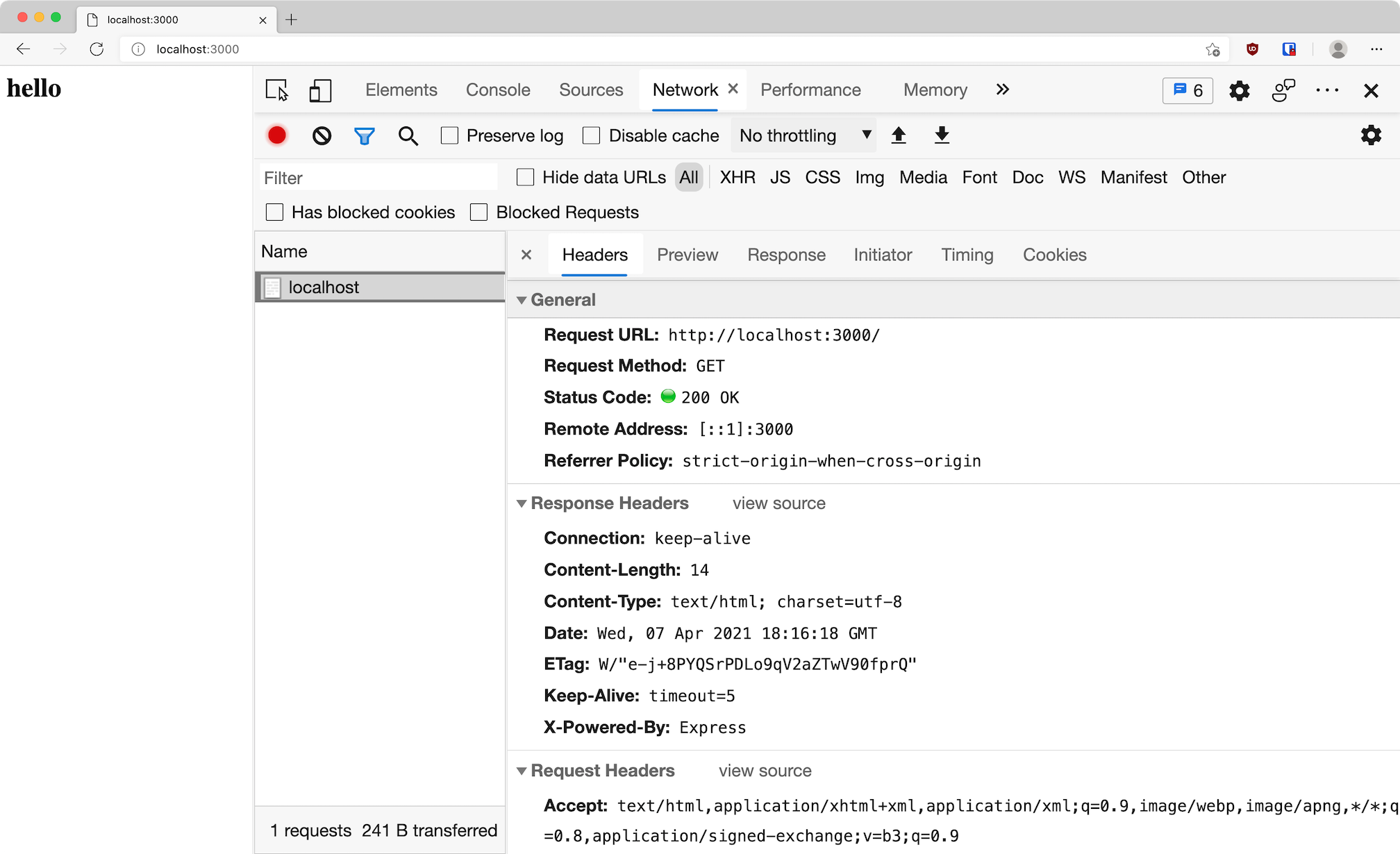
Task: Open Network panel settings gear
Action: [1371, 135]
